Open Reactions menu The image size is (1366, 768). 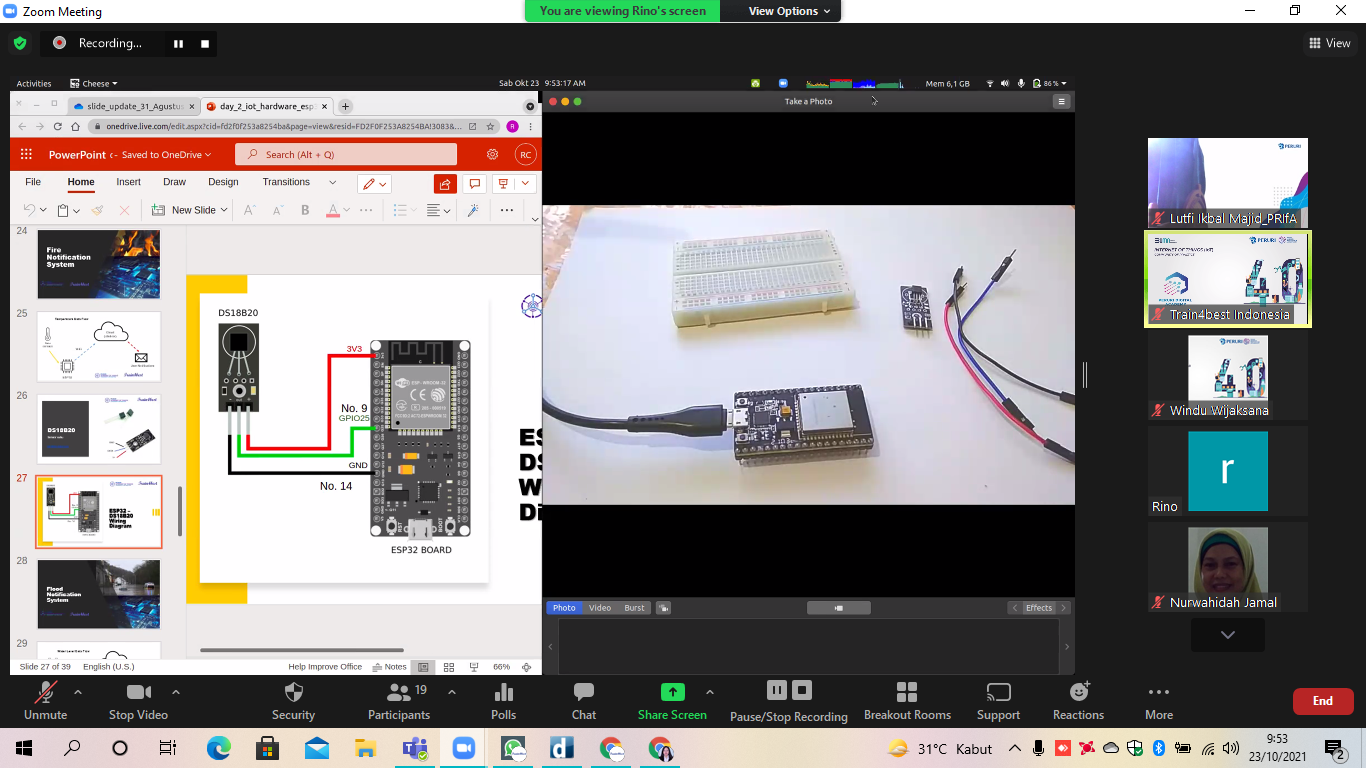(1078, 700)
